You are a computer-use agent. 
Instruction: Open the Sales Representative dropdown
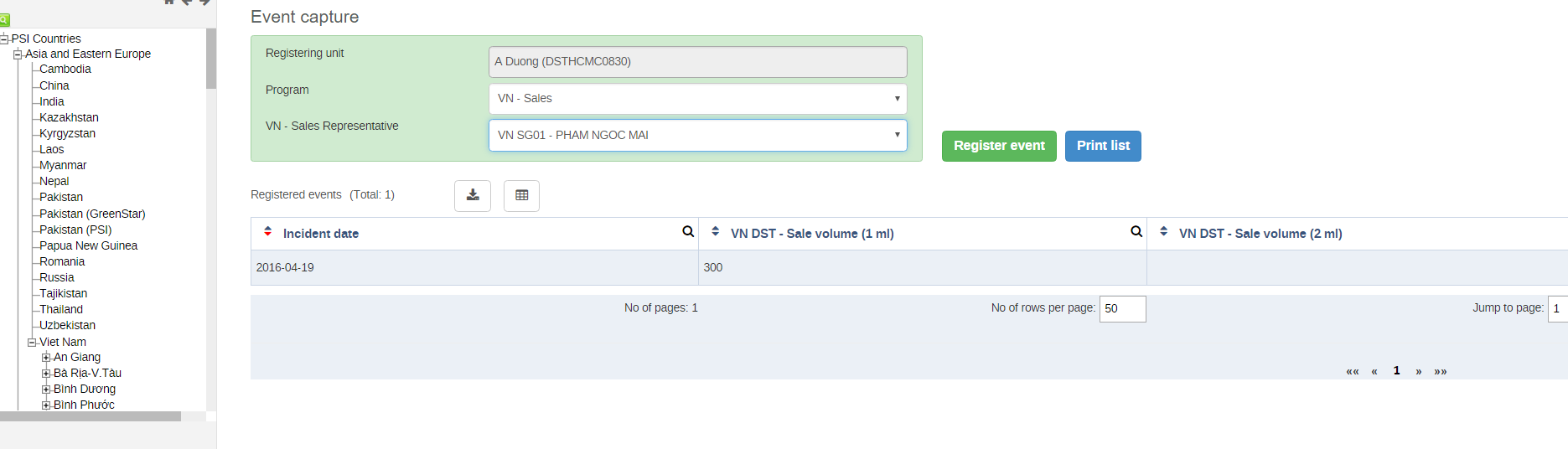697,136
